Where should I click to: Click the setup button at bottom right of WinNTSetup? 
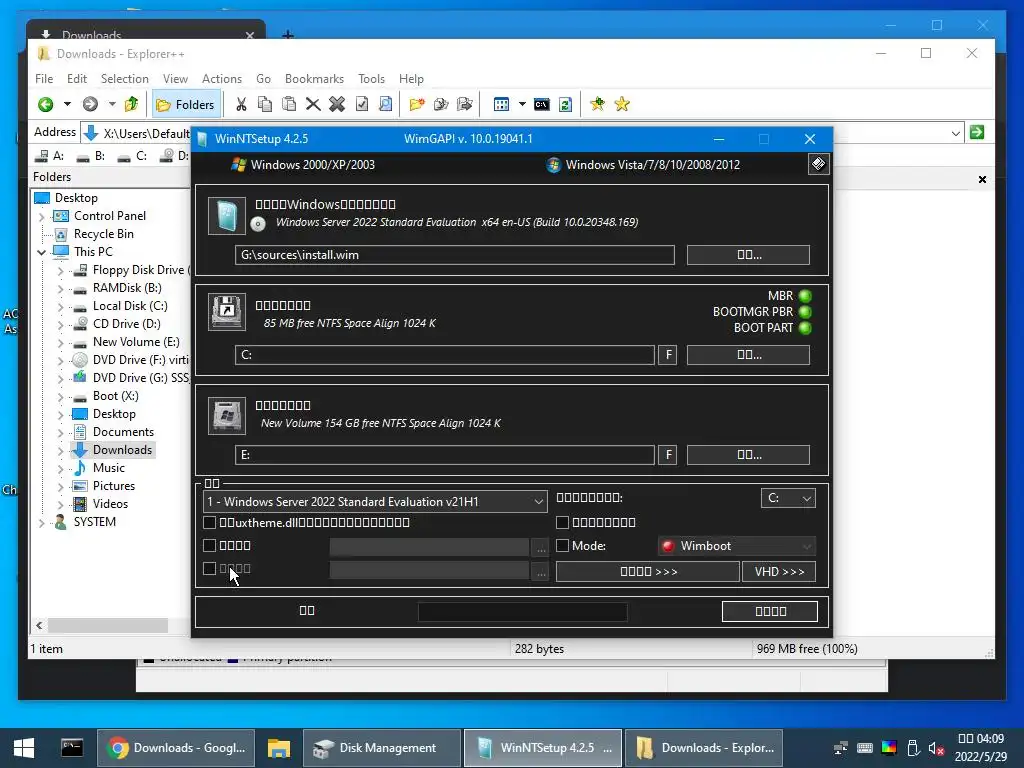[770, 611]
